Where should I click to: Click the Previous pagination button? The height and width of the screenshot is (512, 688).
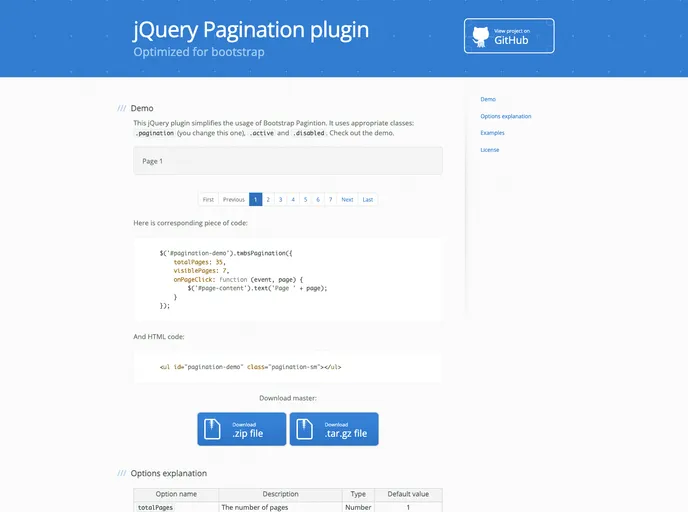click(233, 200)
